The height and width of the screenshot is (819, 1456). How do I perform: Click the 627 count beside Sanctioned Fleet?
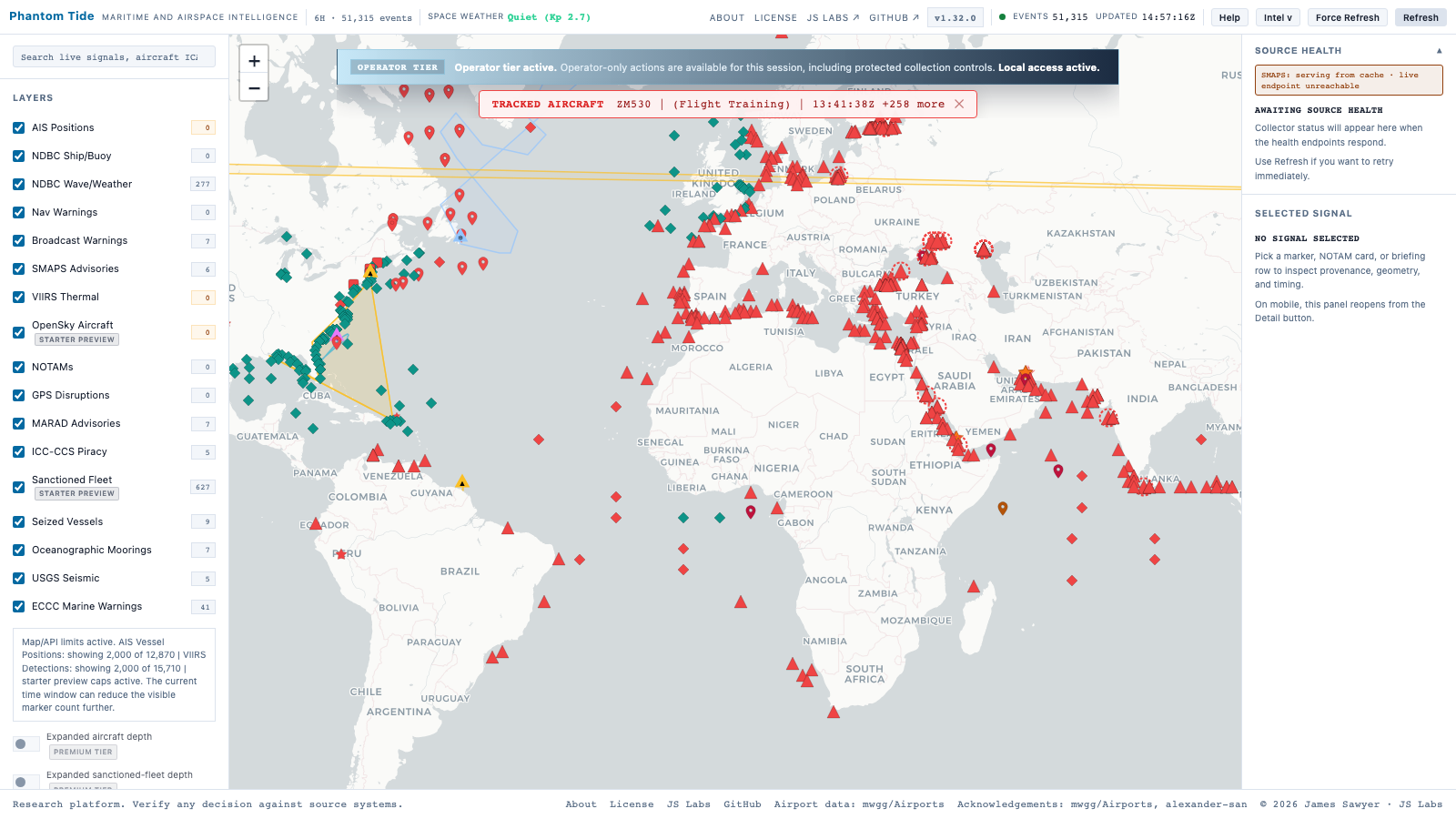click(203, 487)
